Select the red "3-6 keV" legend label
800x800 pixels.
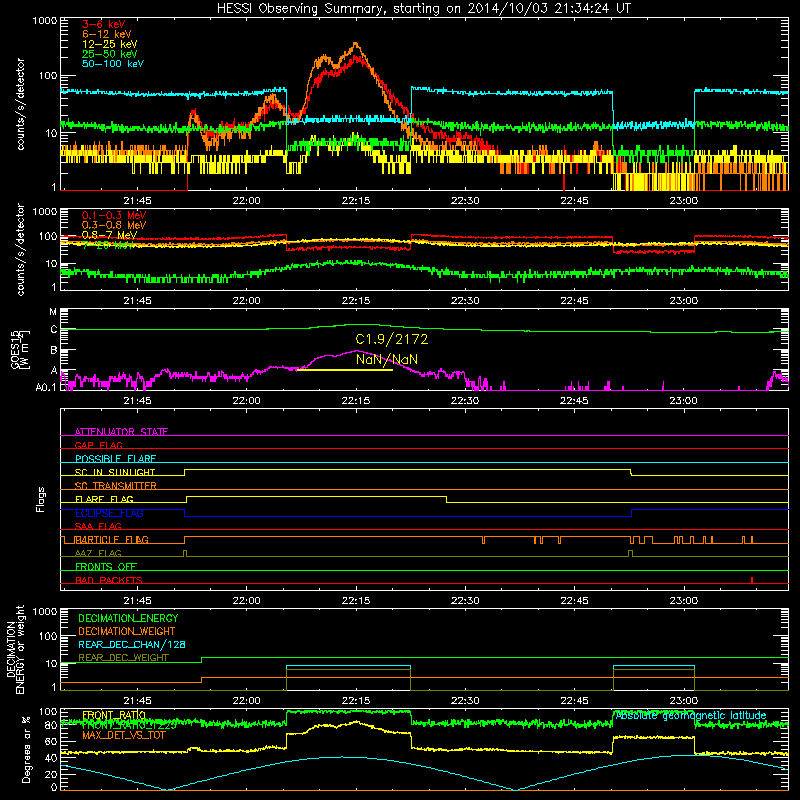pyautogui.click(x=104, y=24)
